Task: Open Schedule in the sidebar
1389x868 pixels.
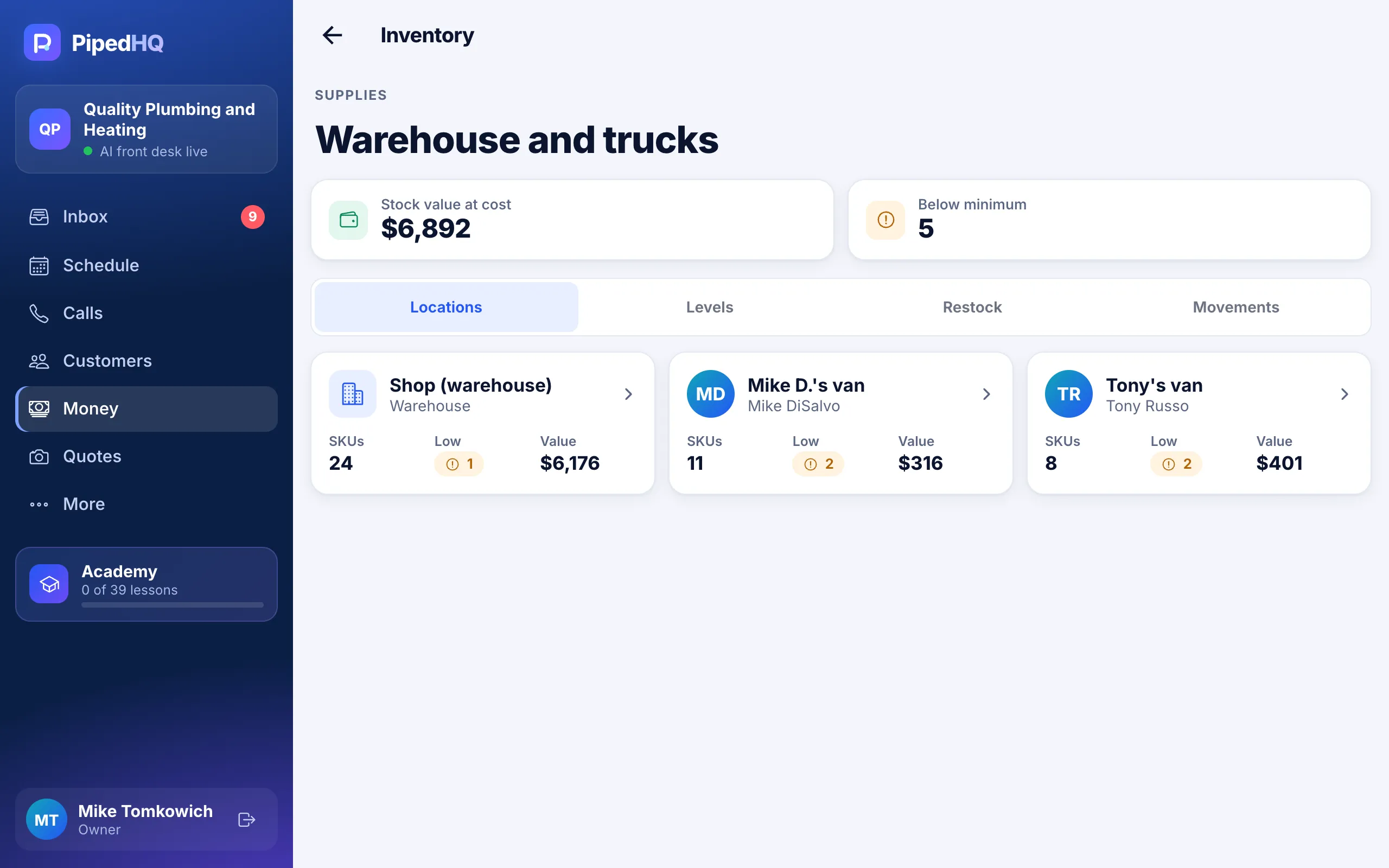Action: point(146,265)
